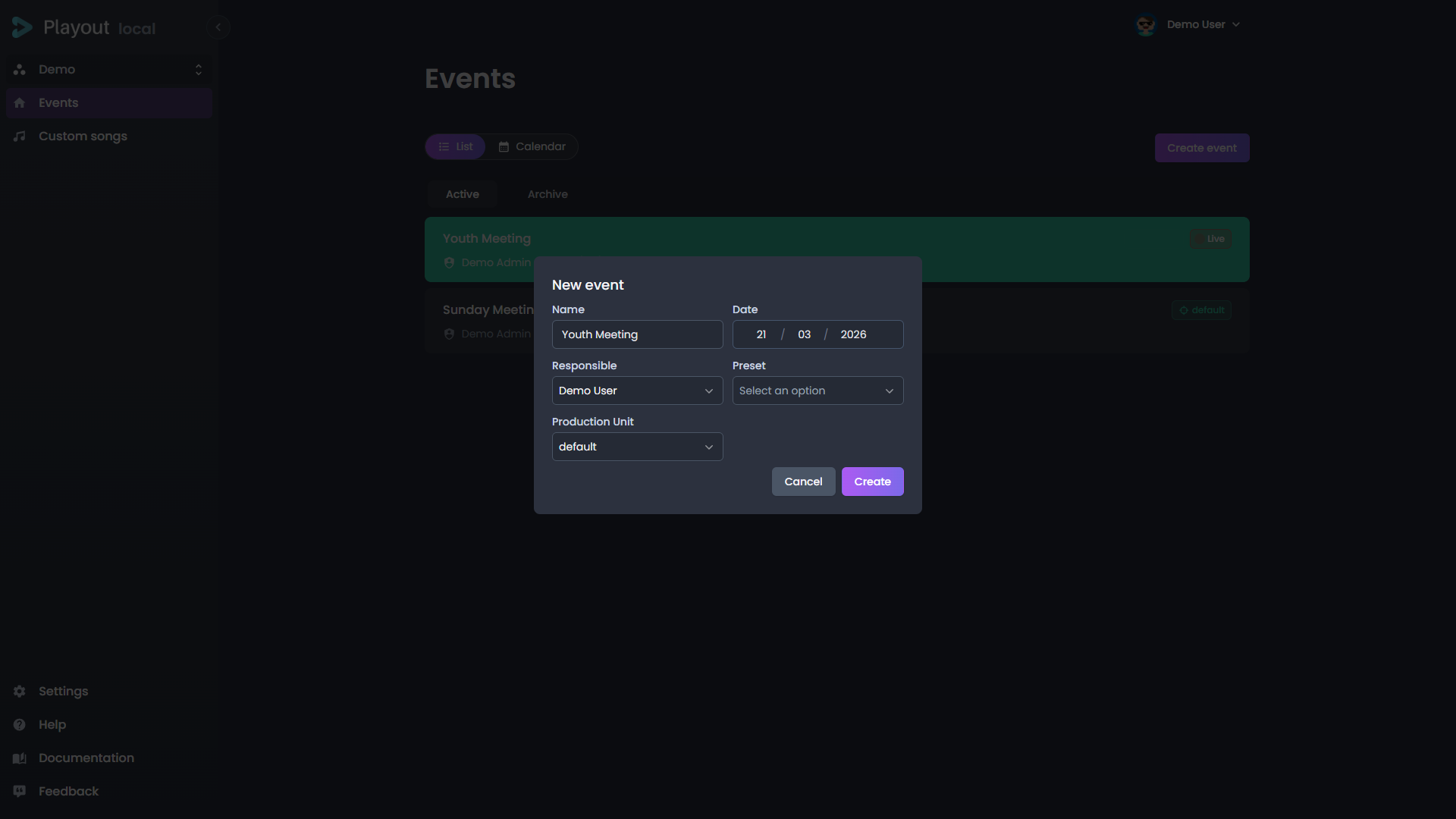Image resolution: width=1456 pixels, height=819 pixels.
Task: Open the Sunday Meeting event card
Action: (x=836, y=321)
